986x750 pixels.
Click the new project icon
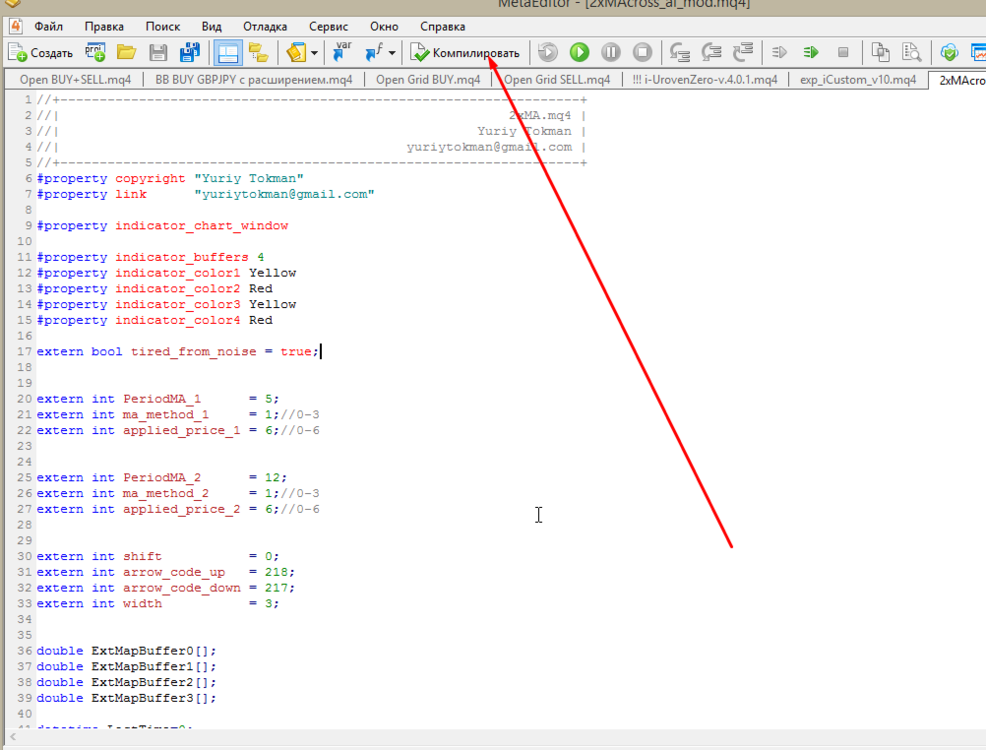point(95,53)
